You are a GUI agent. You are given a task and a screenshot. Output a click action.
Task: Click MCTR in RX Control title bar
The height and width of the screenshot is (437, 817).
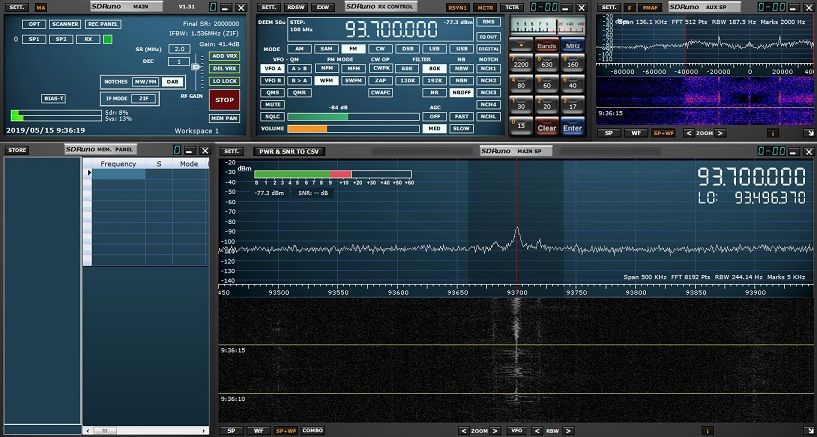tap(485, 8)
